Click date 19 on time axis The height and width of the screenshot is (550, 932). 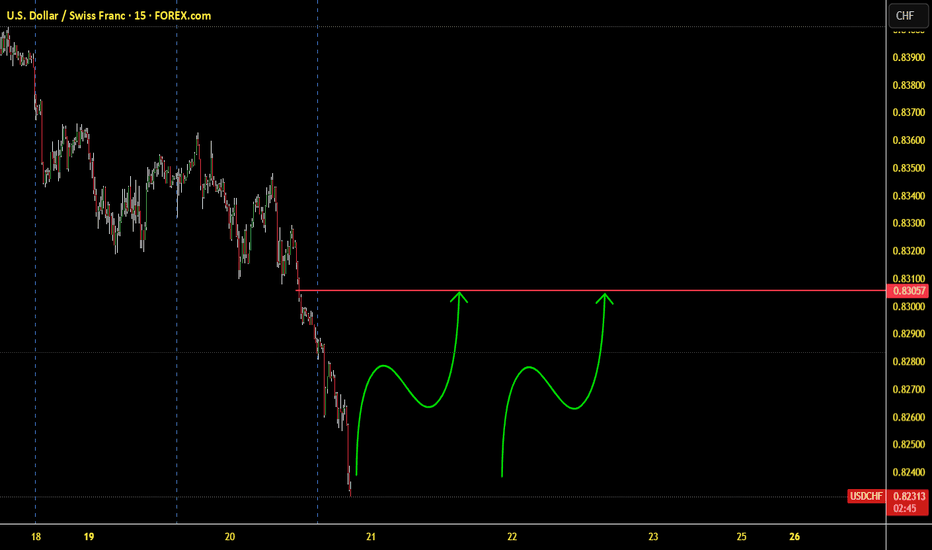pyautogui.click(x=89, y=537)
